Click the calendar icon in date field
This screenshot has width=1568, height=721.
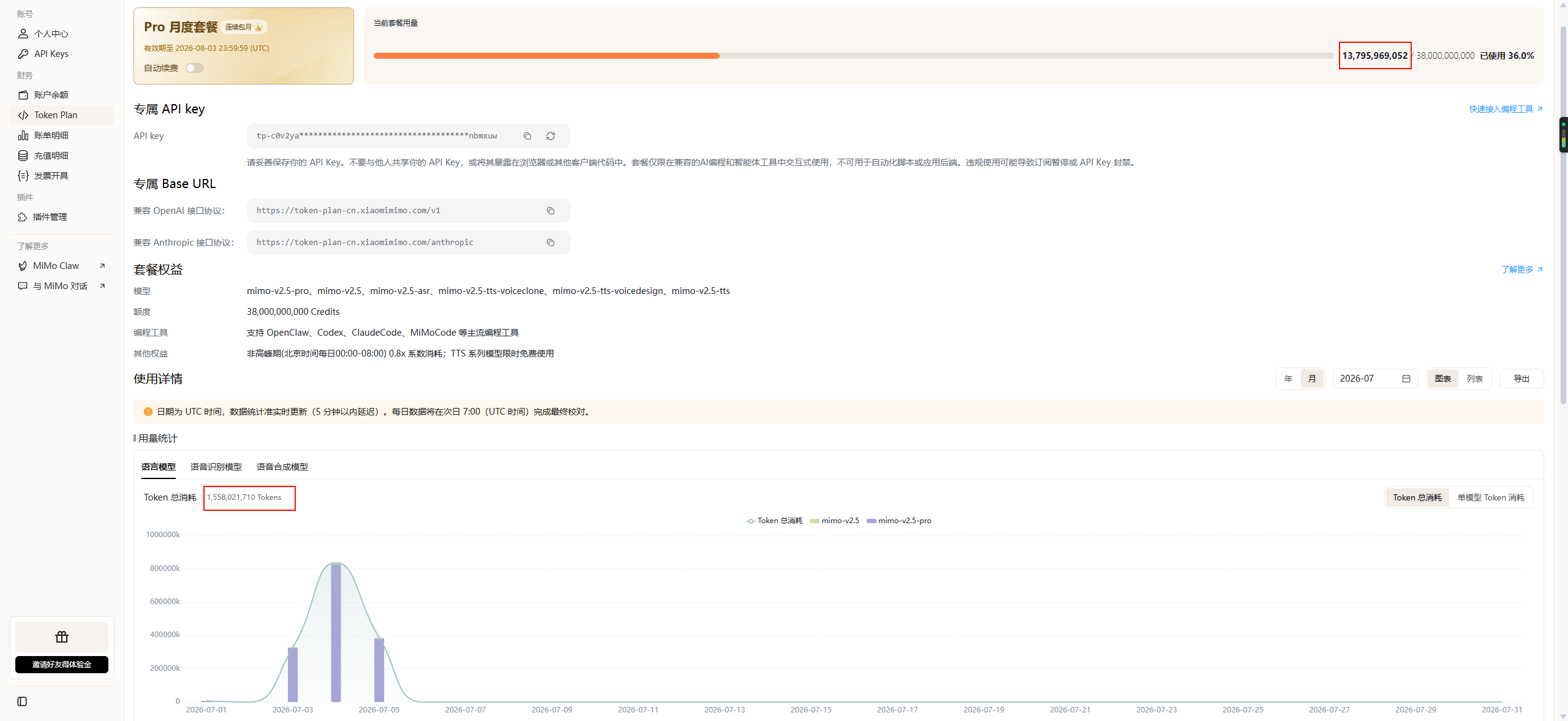coord(1406,379)
